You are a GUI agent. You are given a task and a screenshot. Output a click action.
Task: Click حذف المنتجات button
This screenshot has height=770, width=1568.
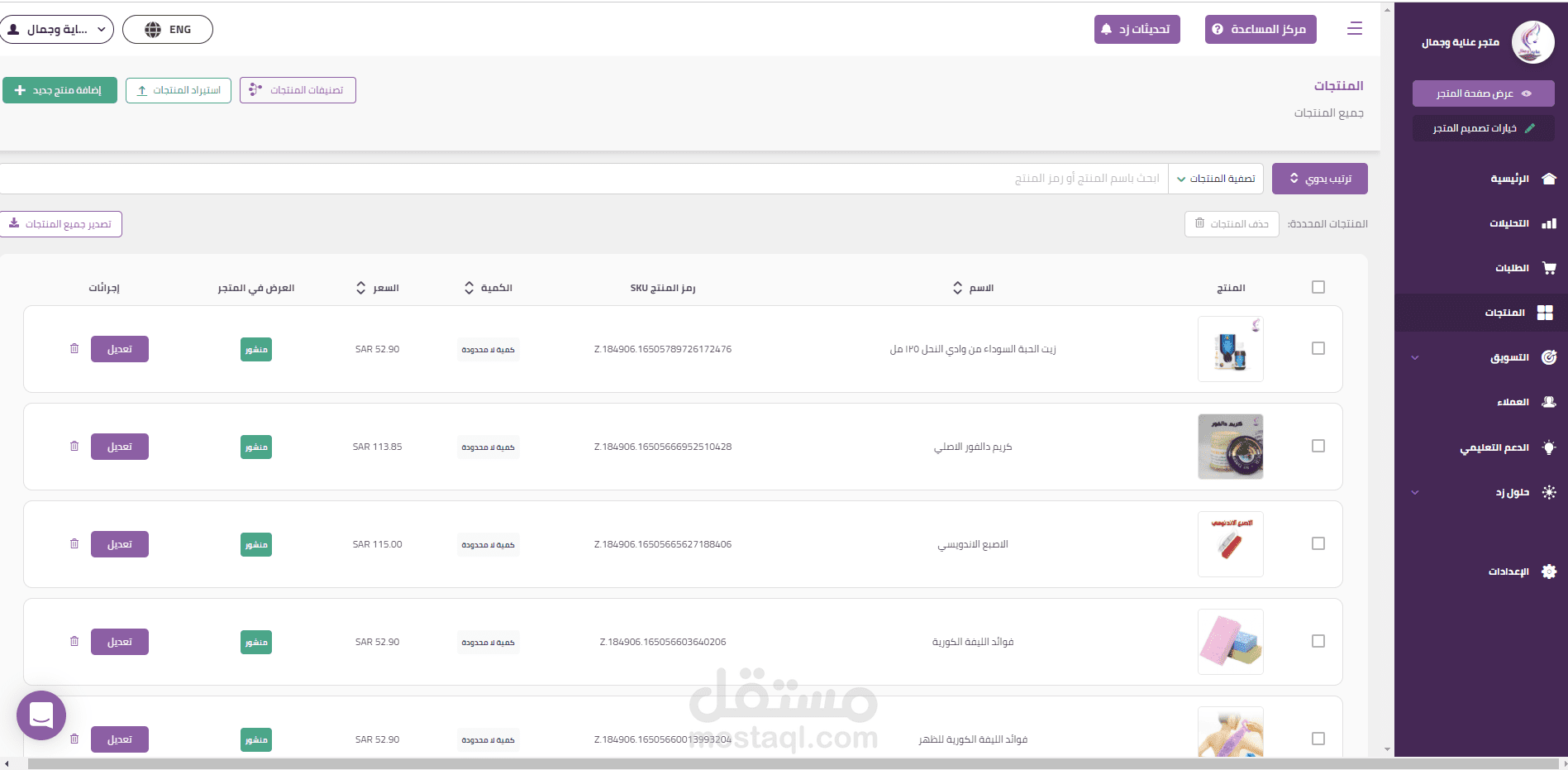point(1232,224)
